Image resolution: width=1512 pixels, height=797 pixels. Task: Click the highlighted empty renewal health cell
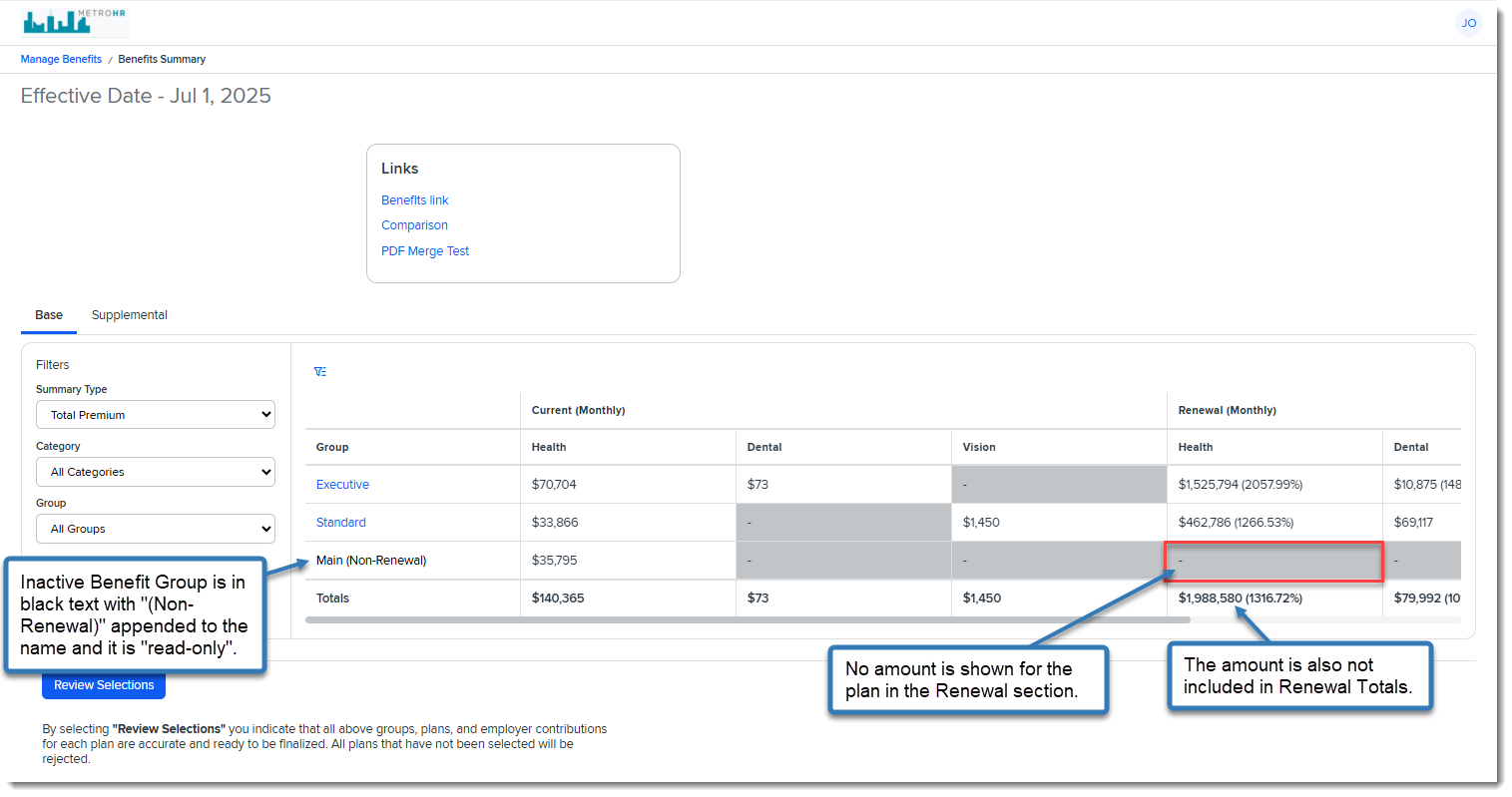[x=1273, y=562]
